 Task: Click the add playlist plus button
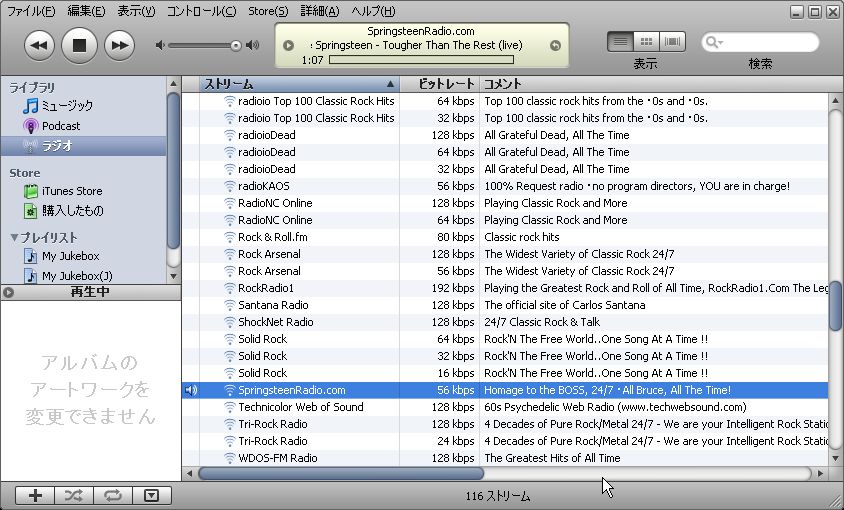point(35,495)
